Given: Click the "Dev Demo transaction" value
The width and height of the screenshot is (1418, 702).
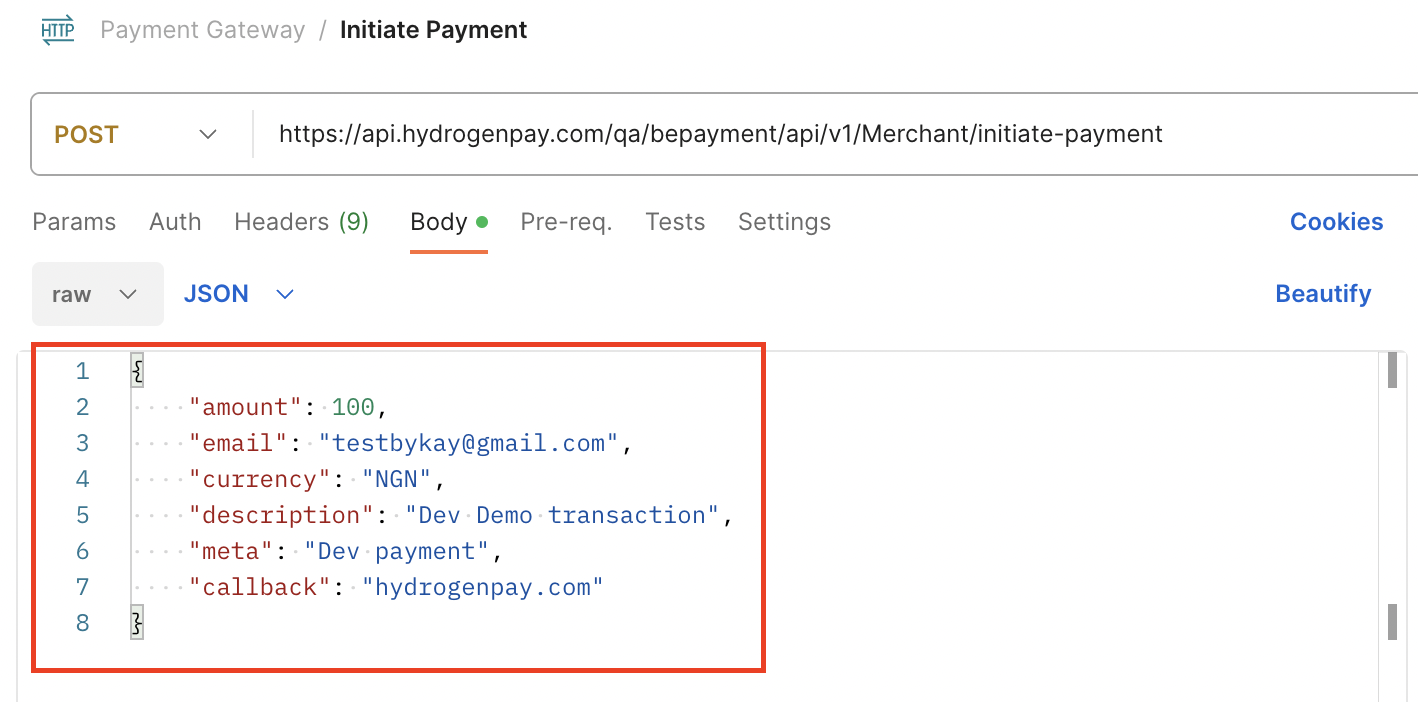Looking at the screenshot, I should click(x=563, y=515).
